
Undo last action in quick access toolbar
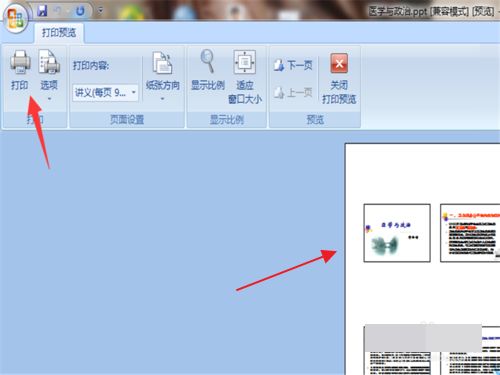[59, 11]
